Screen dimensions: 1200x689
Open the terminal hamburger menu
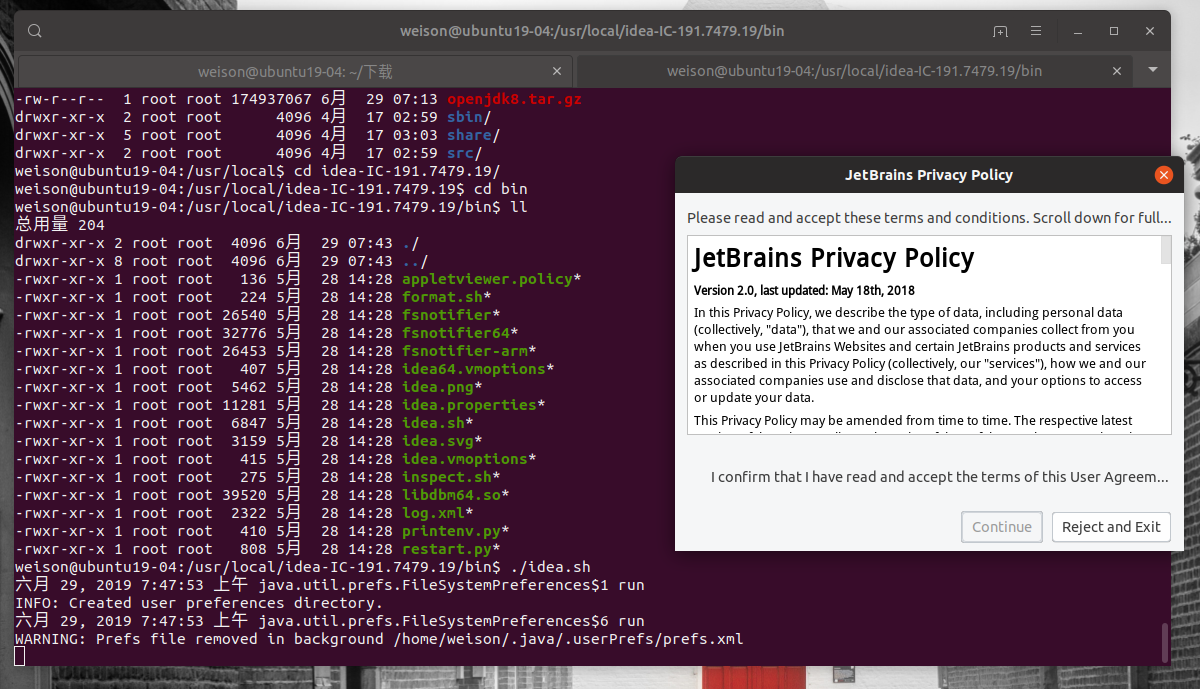pyautogui.click(x=1036, y=31)
